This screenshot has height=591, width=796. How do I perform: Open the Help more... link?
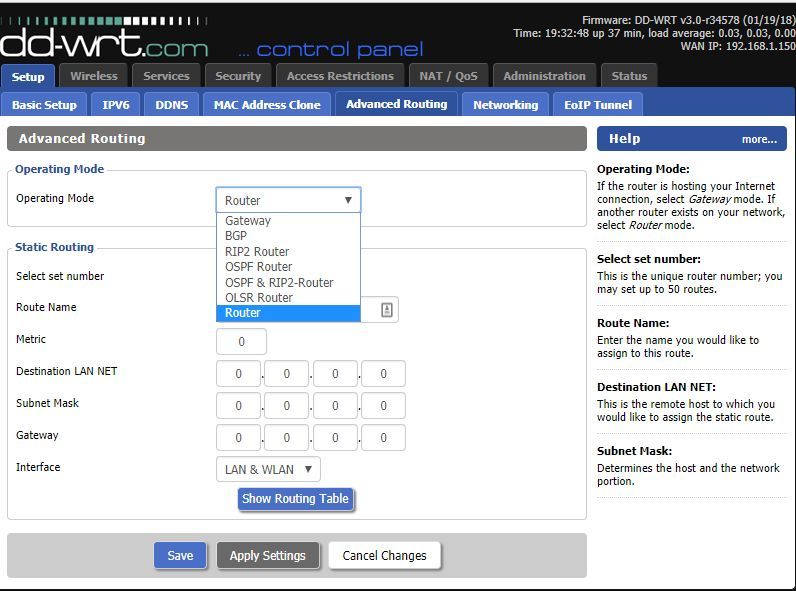pyautogui.click(x=759, y=140)
